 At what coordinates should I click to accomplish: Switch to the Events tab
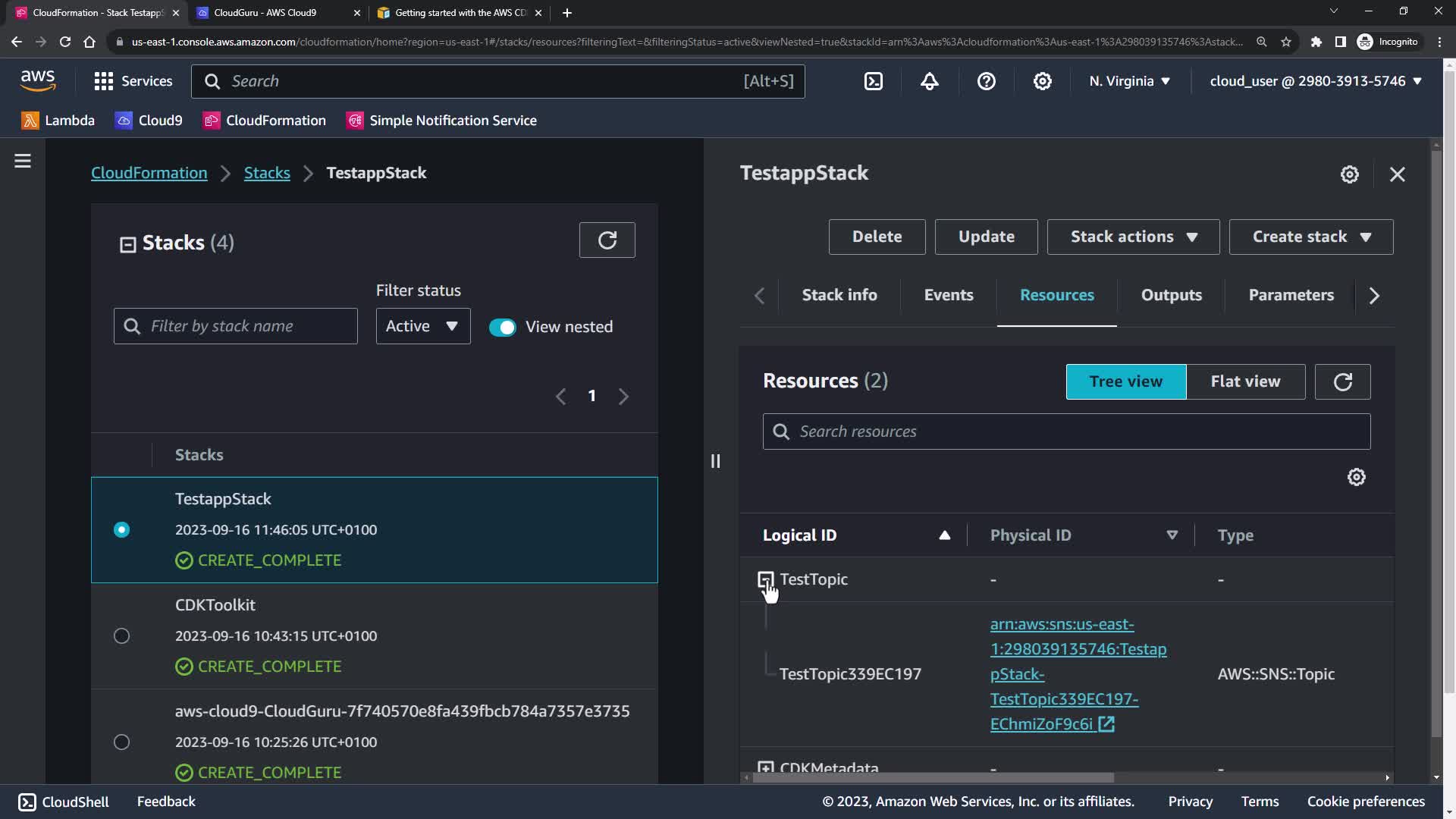948,295
